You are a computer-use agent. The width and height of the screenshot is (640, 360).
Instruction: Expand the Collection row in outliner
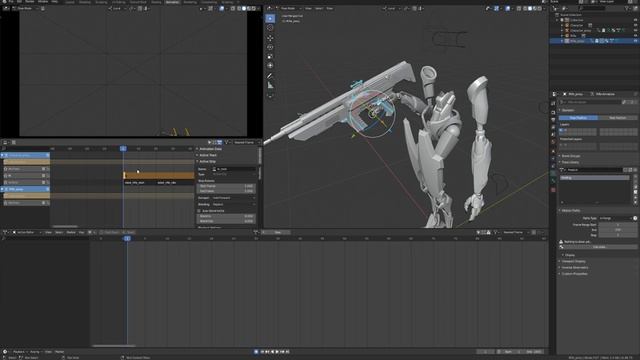pos(557,20)
